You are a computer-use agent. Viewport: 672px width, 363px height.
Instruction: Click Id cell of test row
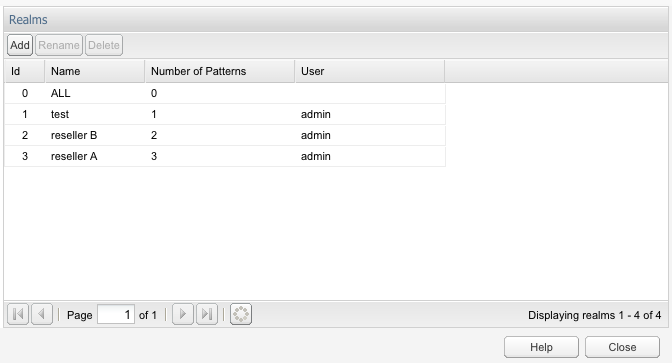pyautogui.click(x=25, y=114)
